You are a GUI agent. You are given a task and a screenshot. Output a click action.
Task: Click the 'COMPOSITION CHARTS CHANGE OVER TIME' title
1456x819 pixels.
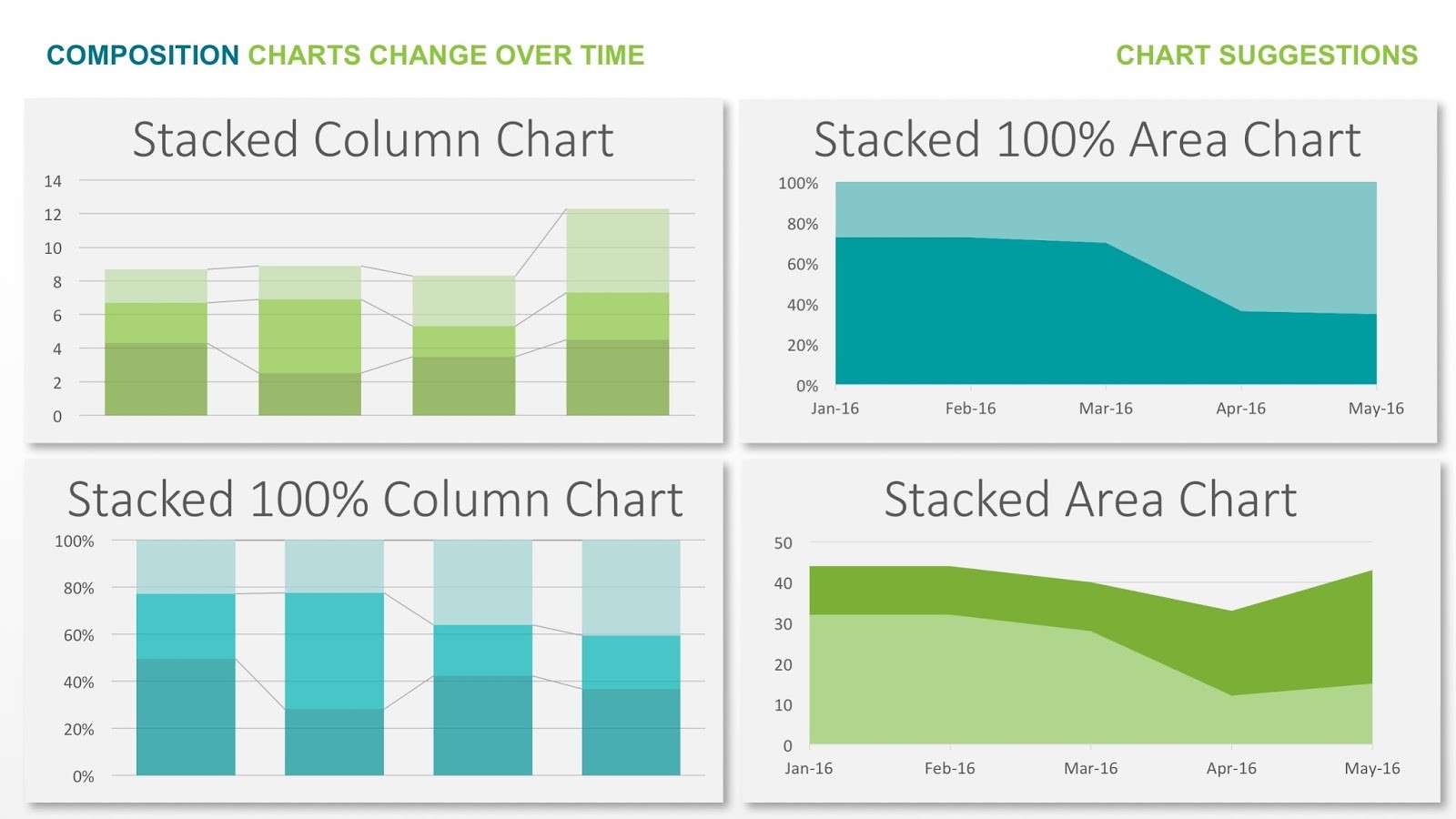[346, 56]
